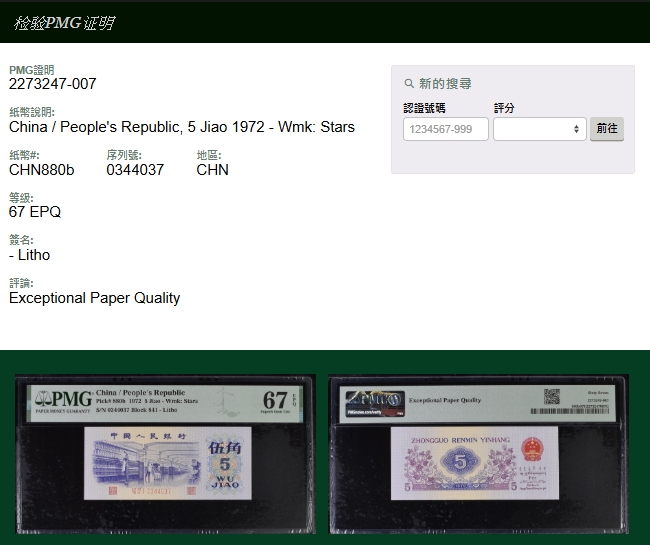The height and width of the screenshot is (545, 650).
Task: Click the magnifier icon beside 新的搜尋
Action: 409,84
